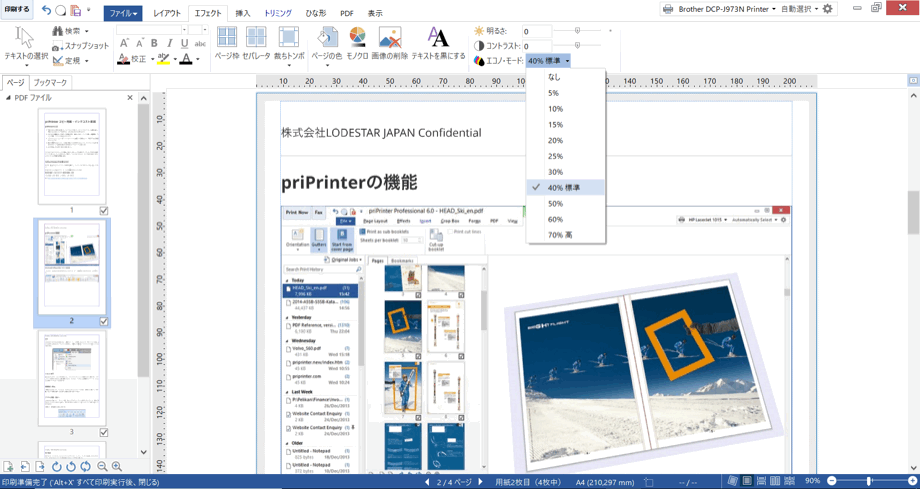Viewport: 920px width, 489px height.
Task: Click the save pages icon in quick access
Action: click(x=75, y=11)
